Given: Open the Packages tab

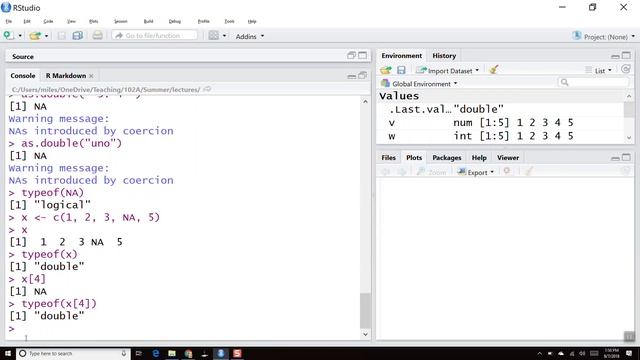Looking at the screenshot, I should tap(447, 158).
